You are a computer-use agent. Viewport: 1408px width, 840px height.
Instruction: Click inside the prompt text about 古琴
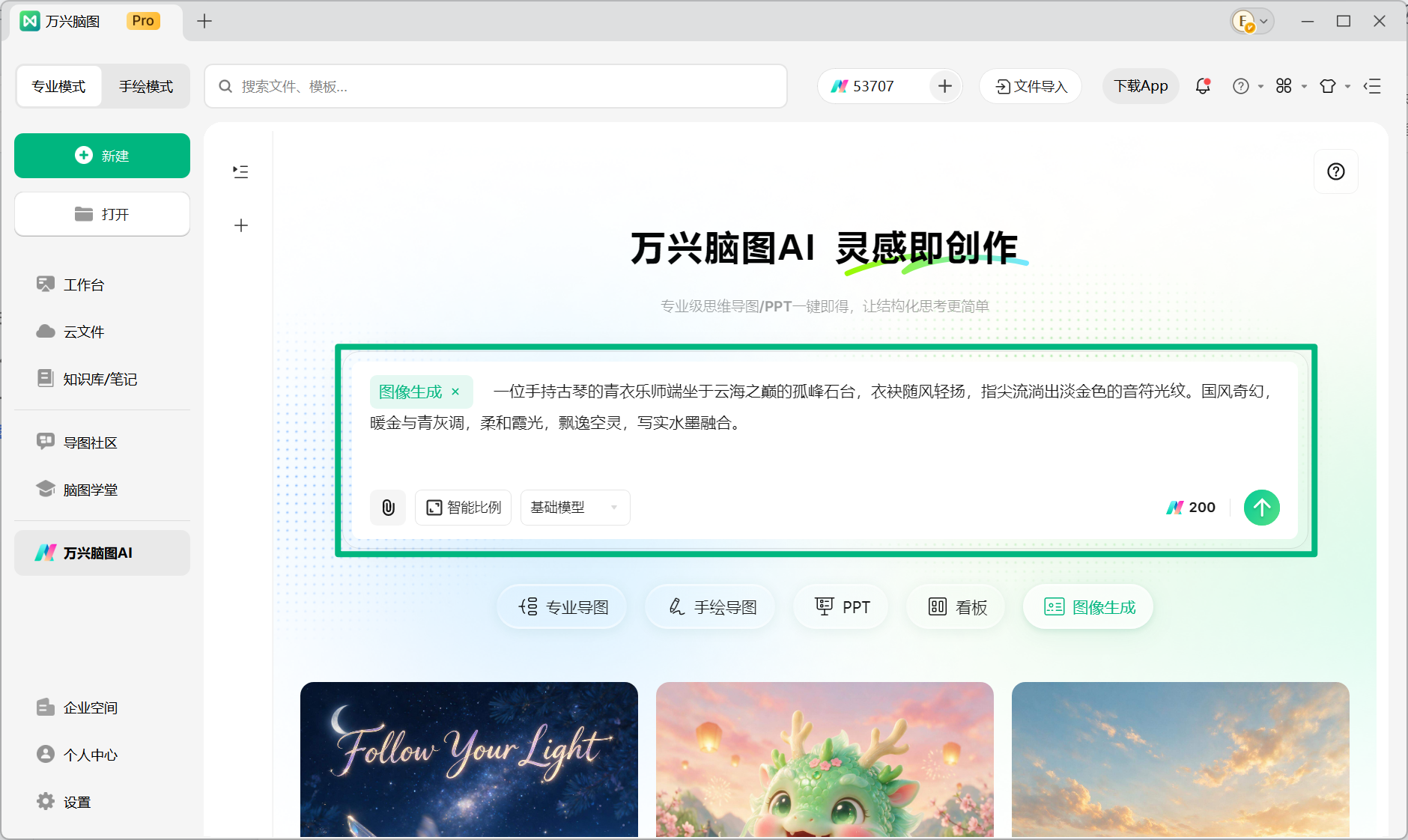820,407
